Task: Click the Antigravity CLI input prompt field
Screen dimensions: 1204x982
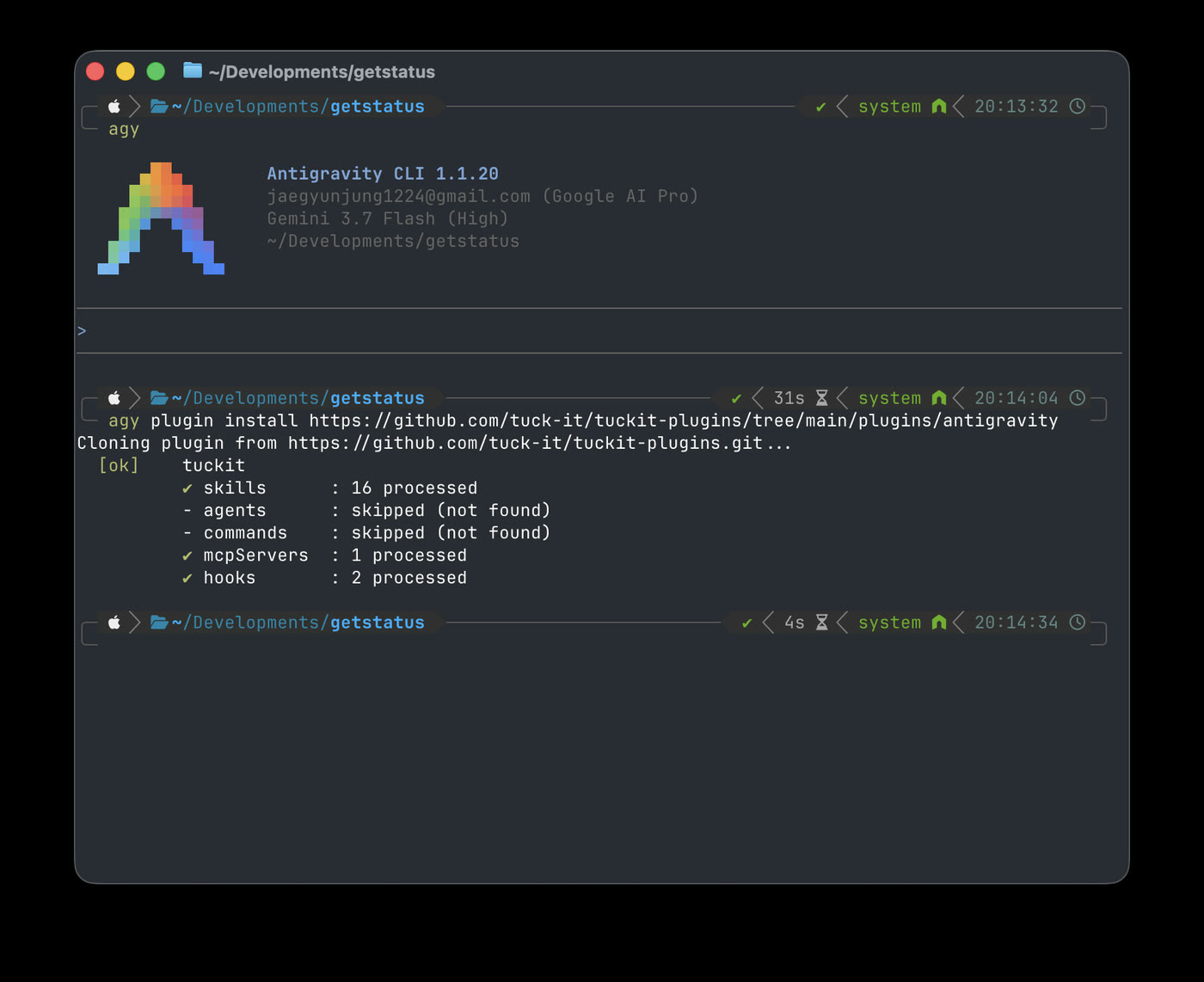Action: coord(599,331)
